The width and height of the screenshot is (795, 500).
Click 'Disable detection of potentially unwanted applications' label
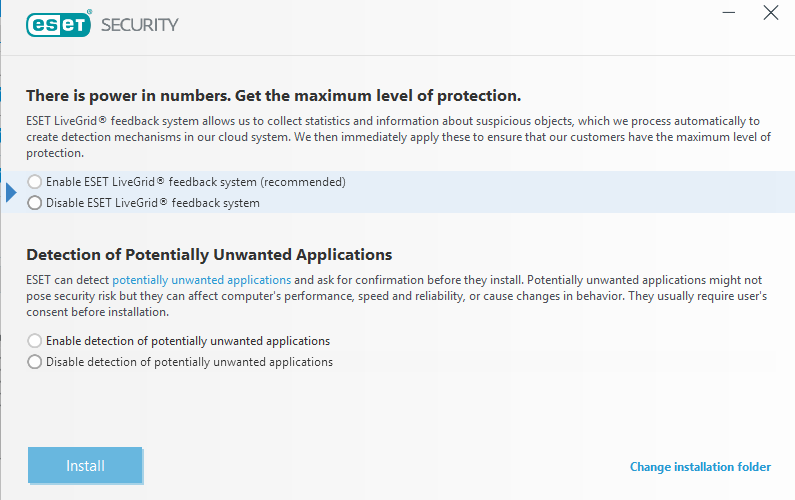(x=189, y=362)
